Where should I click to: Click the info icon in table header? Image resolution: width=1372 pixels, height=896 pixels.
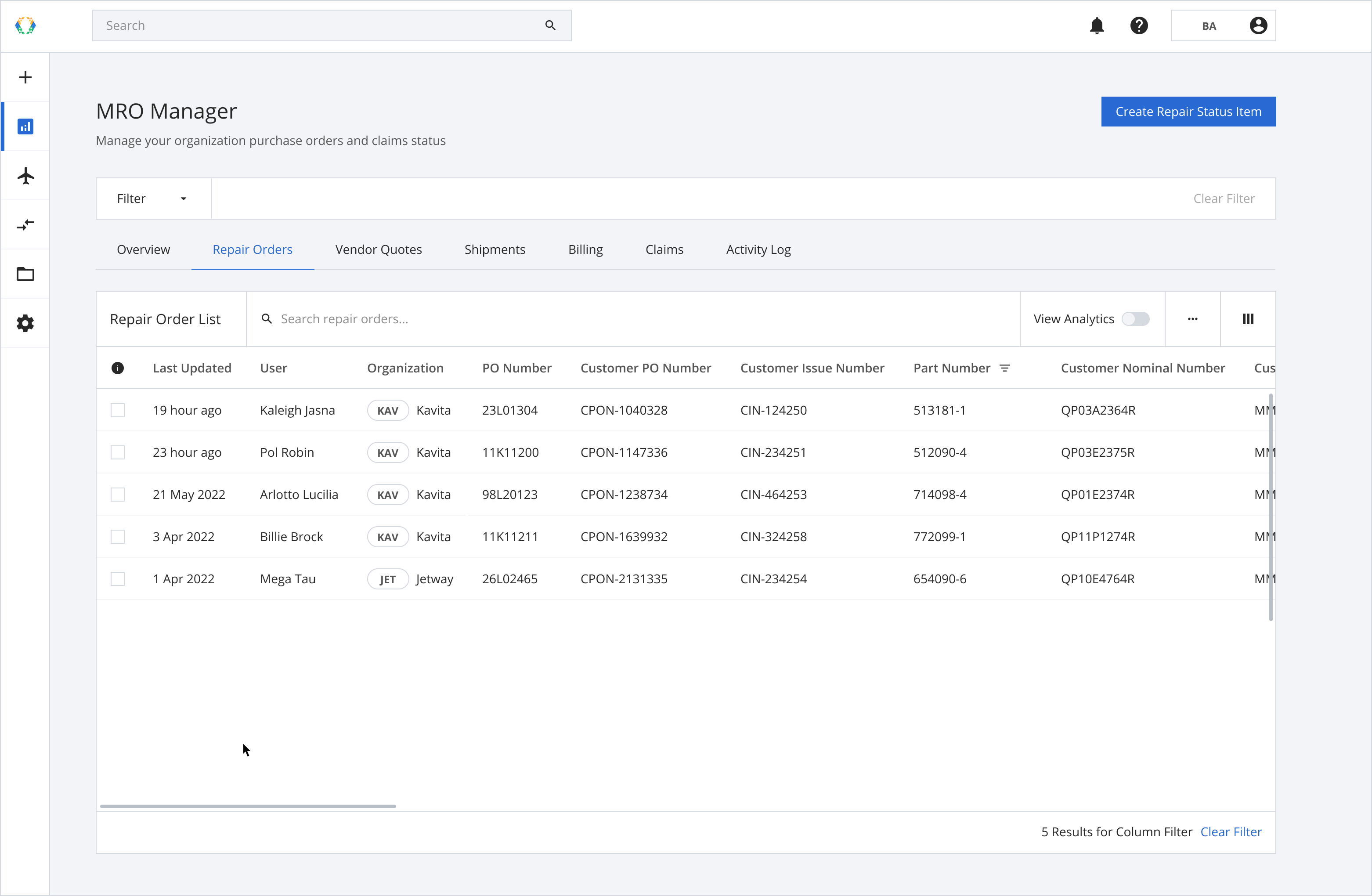(118, 368)
